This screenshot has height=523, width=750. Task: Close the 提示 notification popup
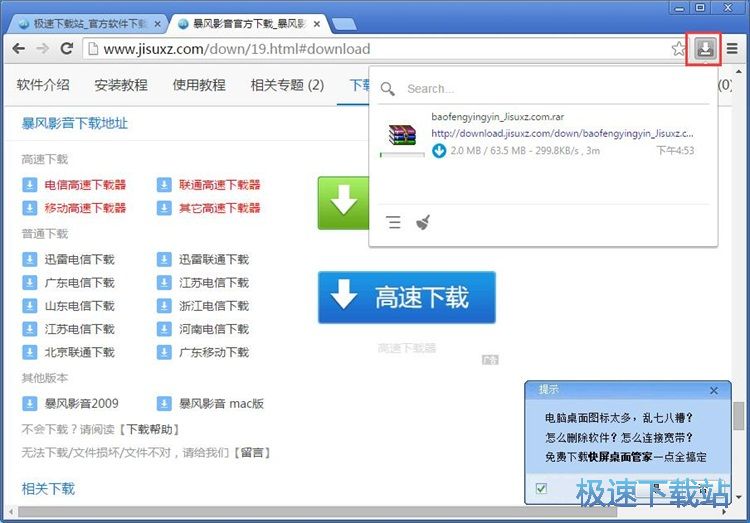(x=713, y=390)
